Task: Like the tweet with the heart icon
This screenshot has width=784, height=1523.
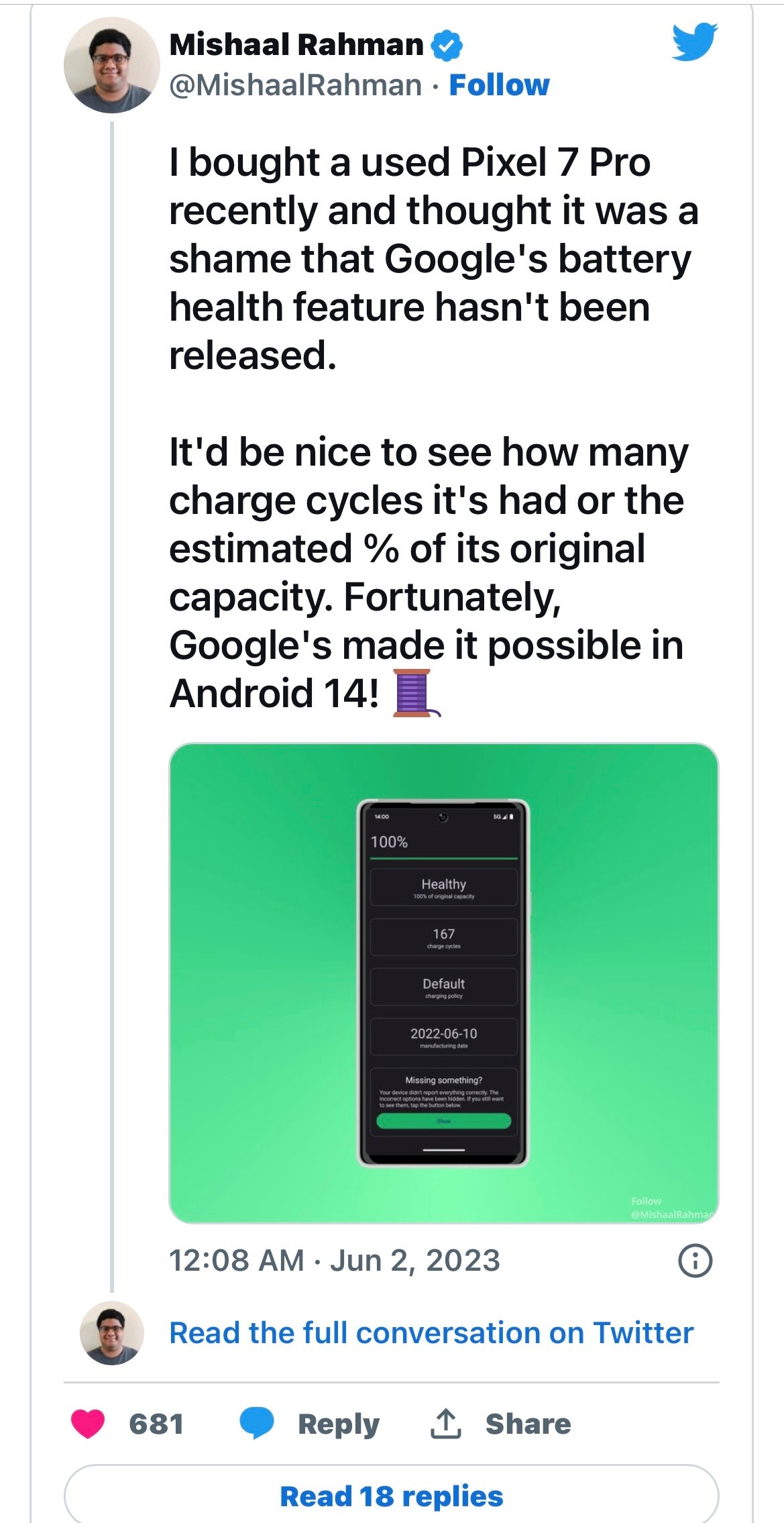Action: coord(88,1423)
